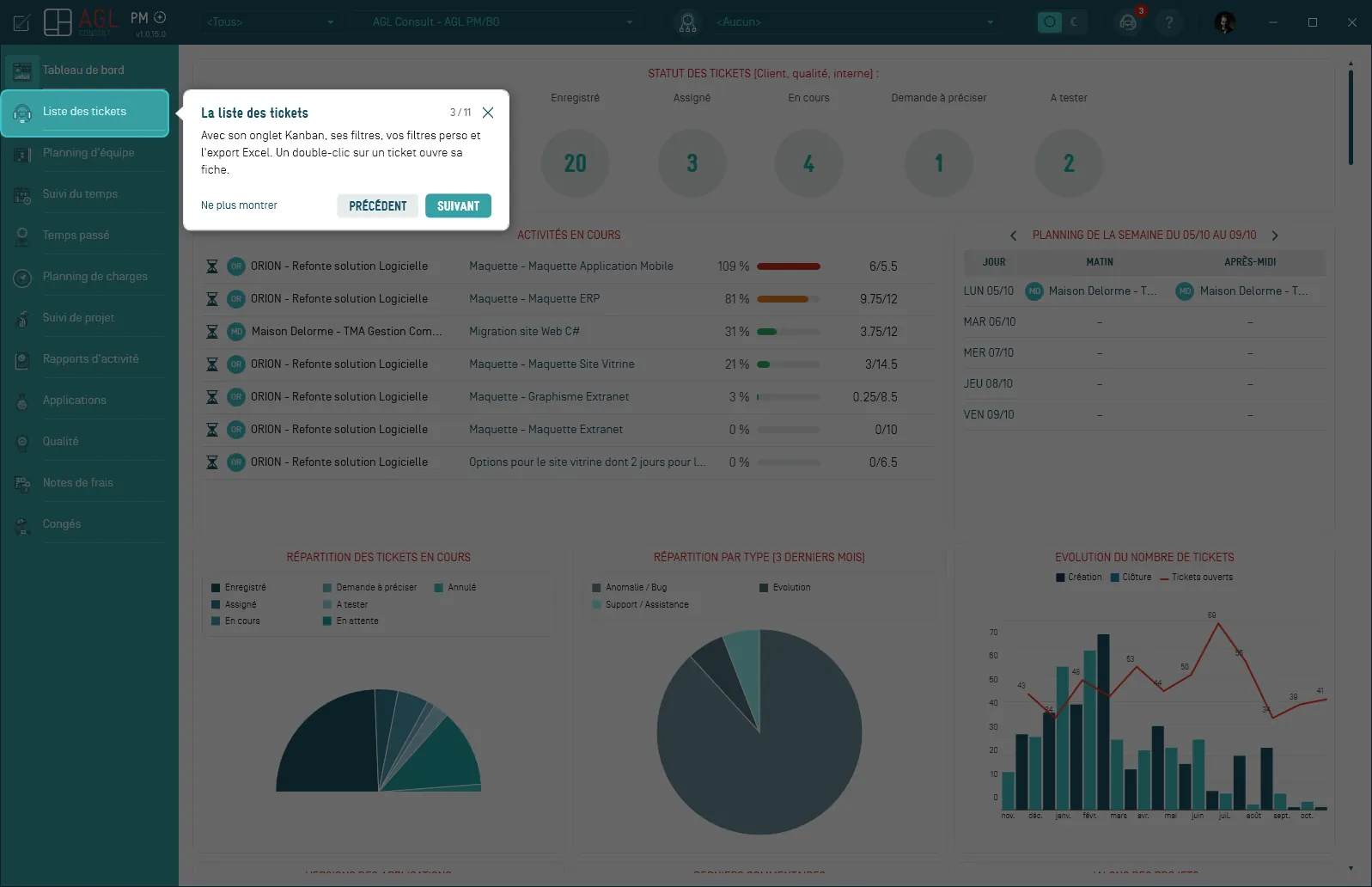Open the user profile avatar
Image resolution: width=1372 pixels, height=887 pixels.
coord(1225,22)
